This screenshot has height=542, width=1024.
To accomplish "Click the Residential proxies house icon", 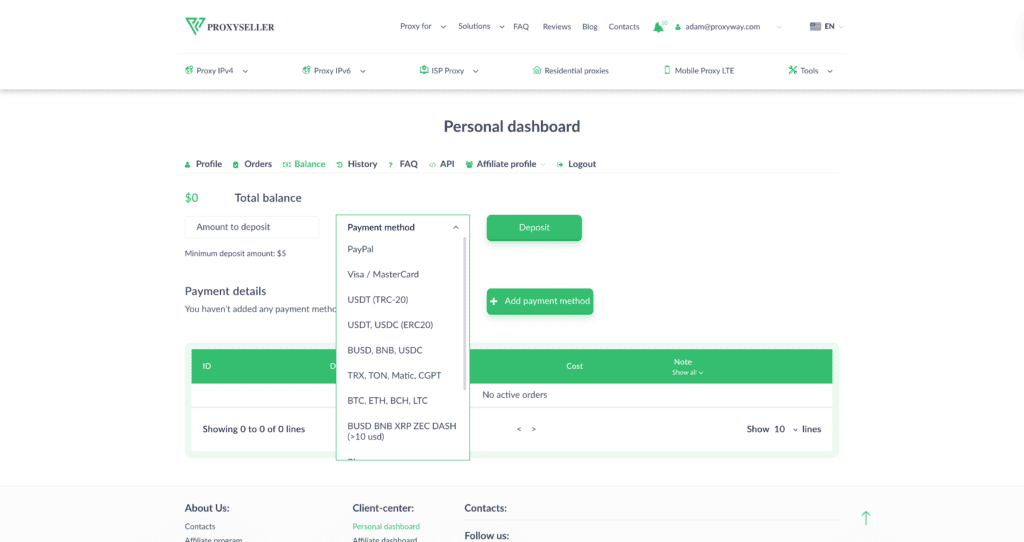I will pos(537,70).
